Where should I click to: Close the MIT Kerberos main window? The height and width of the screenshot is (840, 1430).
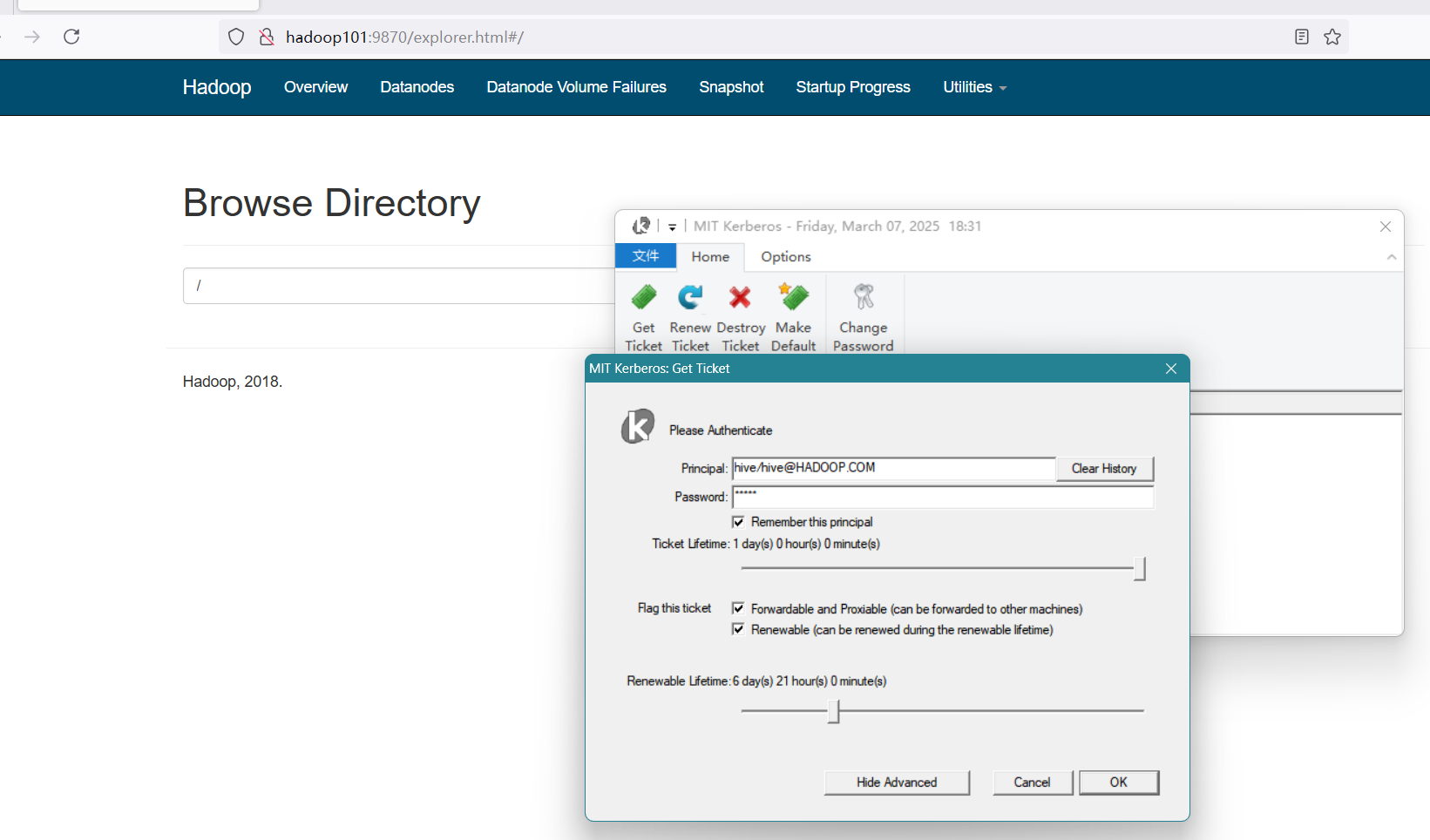point(1386,227)
